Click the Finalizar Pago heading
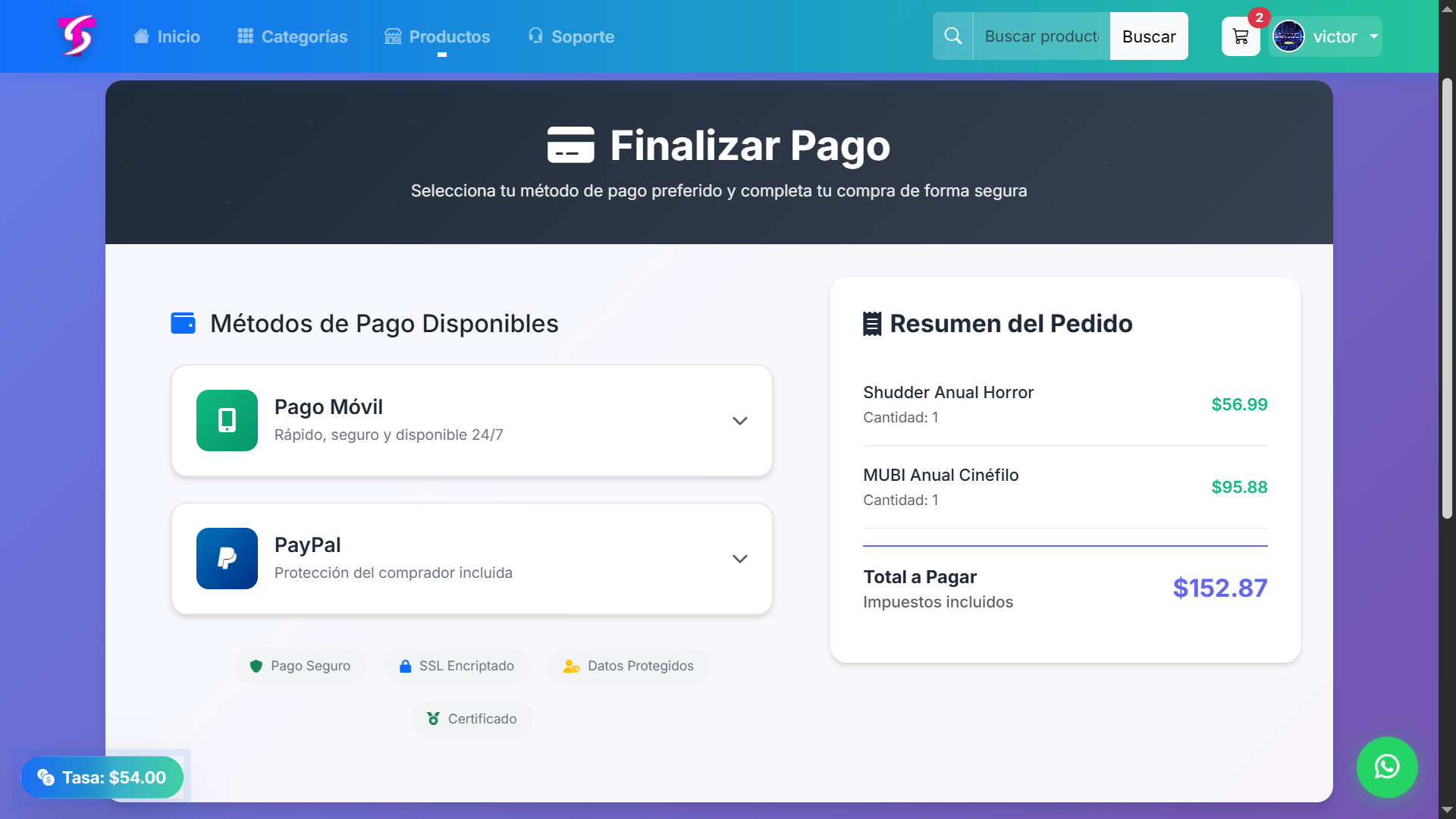 coord(750,146)
